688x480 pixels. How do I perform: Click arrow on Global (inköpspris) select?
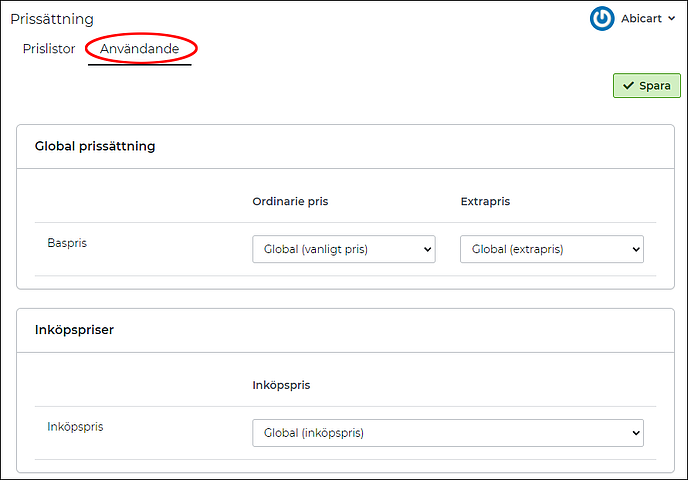click(636, 433)
